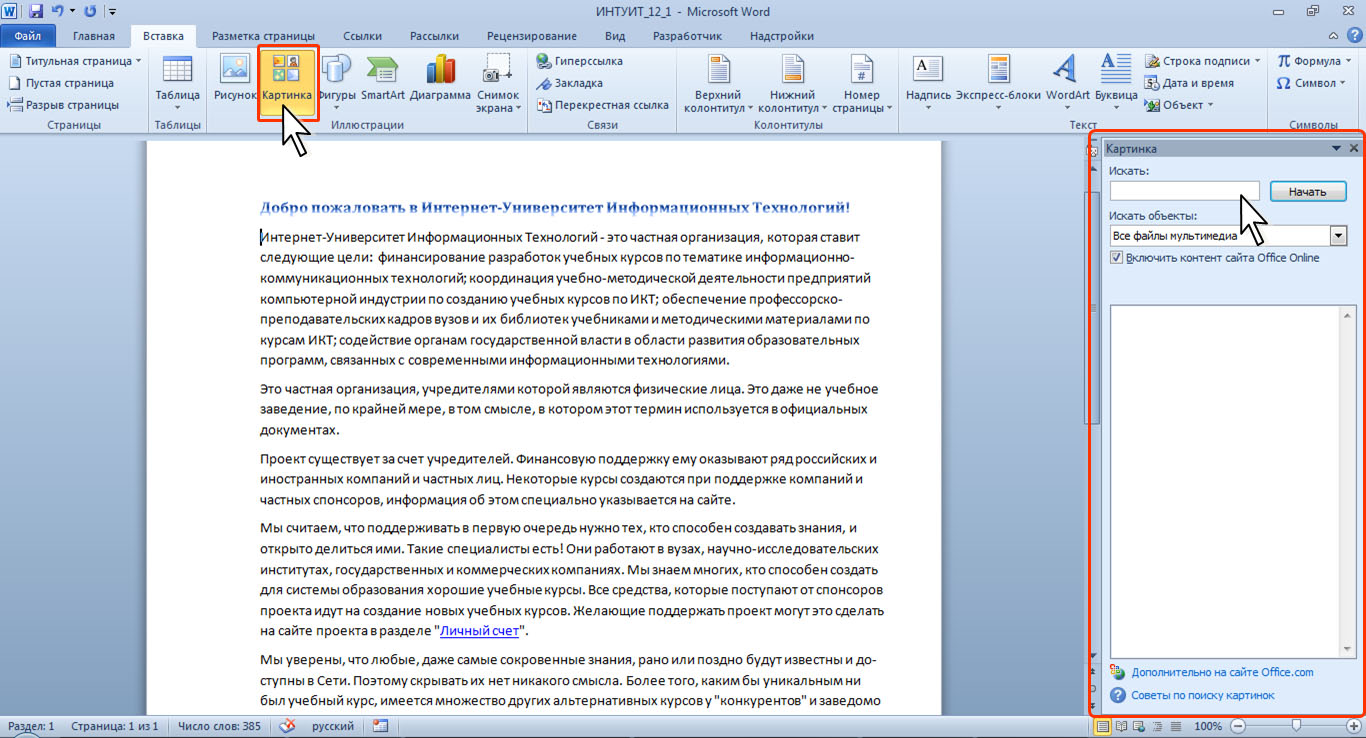
Task: Uncheck Включить контент сайта Office Online
Action: click(1117, 258)
